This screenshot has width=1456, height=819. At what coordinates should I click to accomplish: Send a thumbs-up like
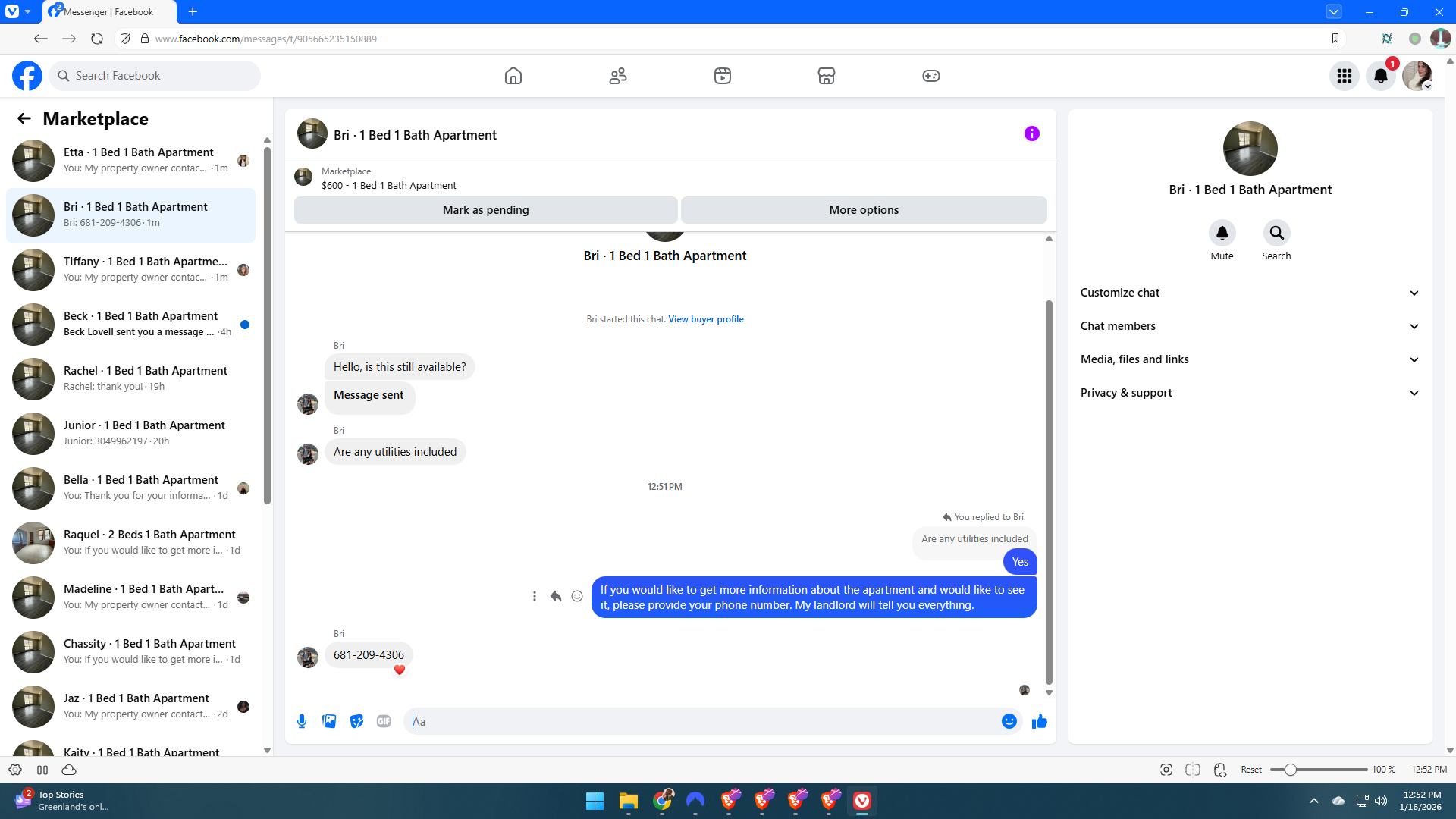1039,721
